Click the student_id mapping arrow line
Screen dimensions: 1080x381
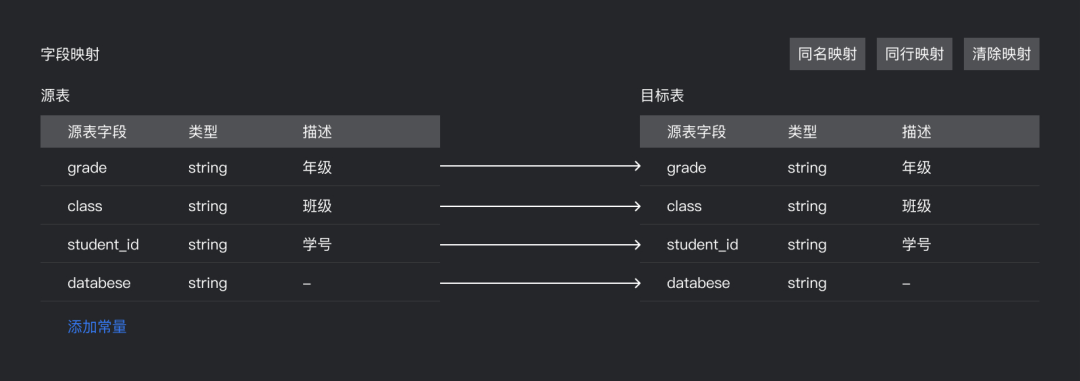pos(540,245)
